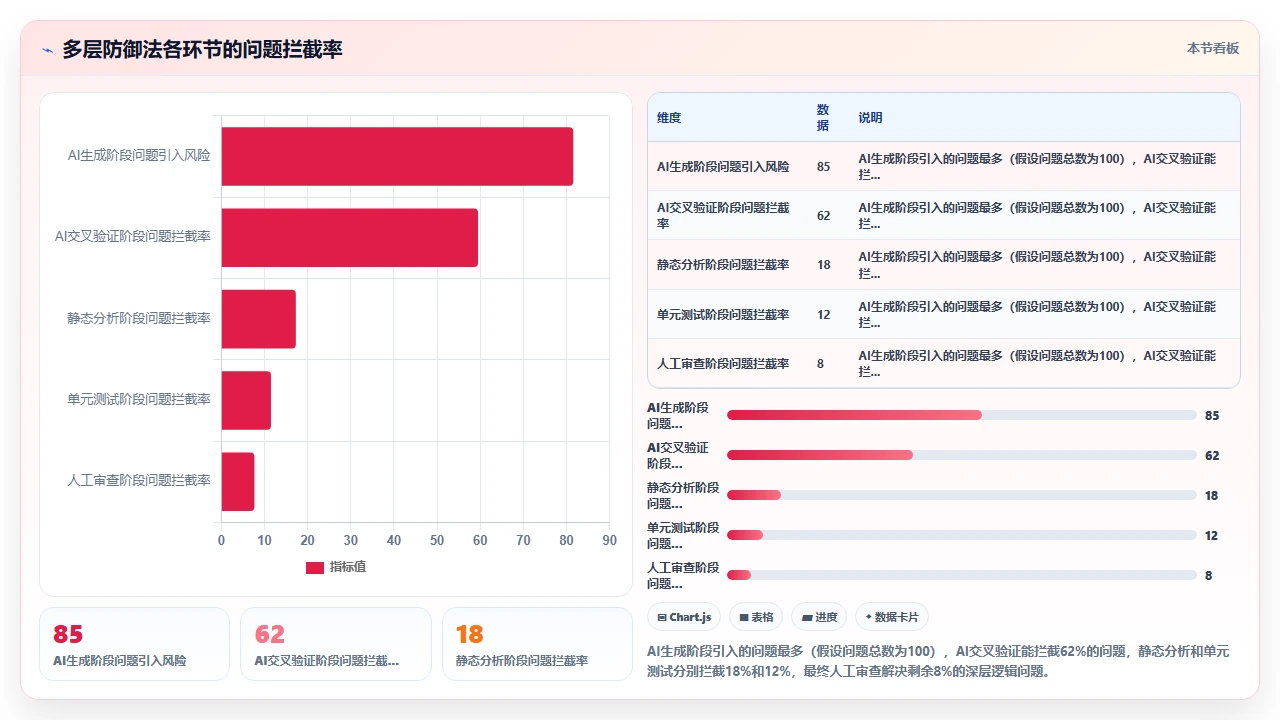Viewport: 1280px width, 720px height.
Task: Select table cell 静态分析阶段问题拦截率
Action: tap(723, 265)
